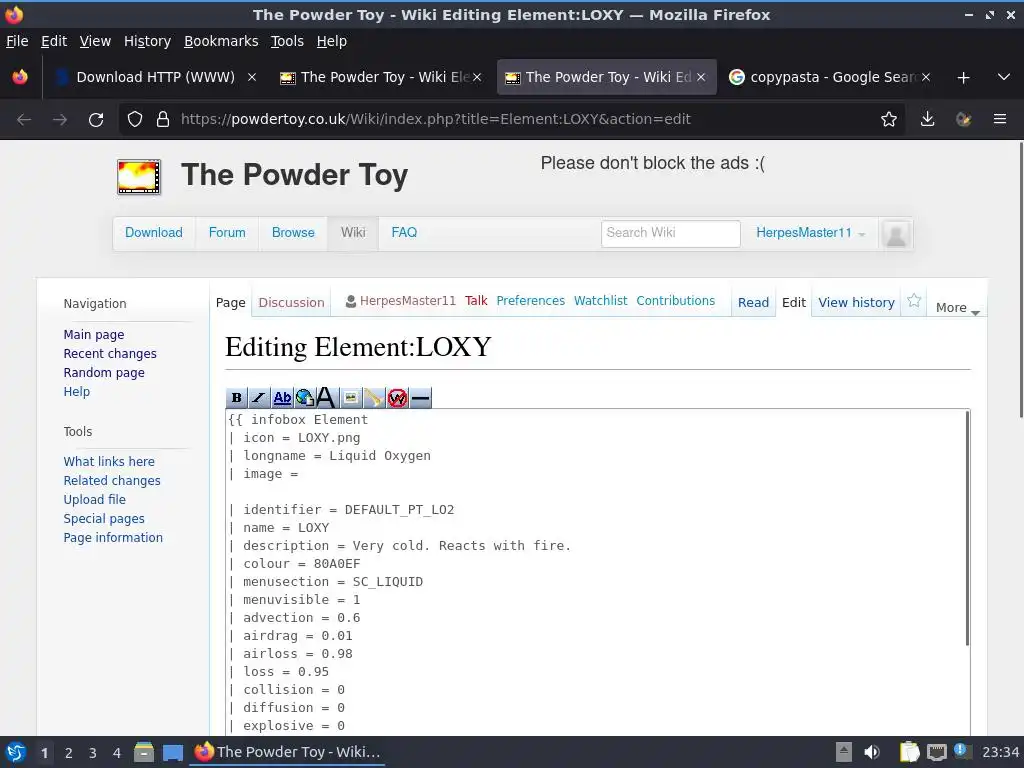This screenshot has width=1024, height=768.
Task: Show tracking protection shield info
Action: coord(135,119)
